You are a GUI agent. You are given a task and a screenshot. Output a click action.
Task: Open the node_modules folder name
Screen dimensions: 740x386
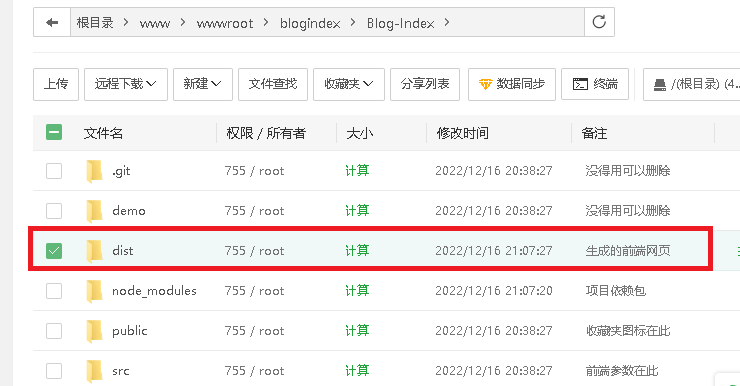coord(154,291)
